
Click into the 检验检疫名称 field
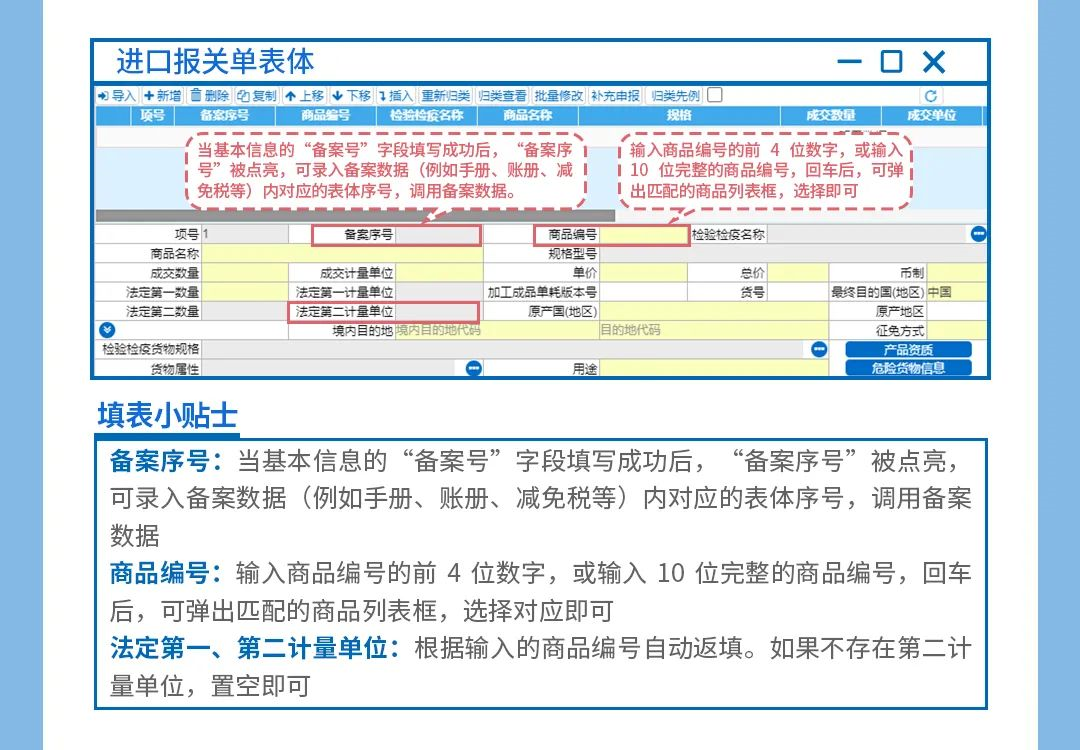coord(868,234)
